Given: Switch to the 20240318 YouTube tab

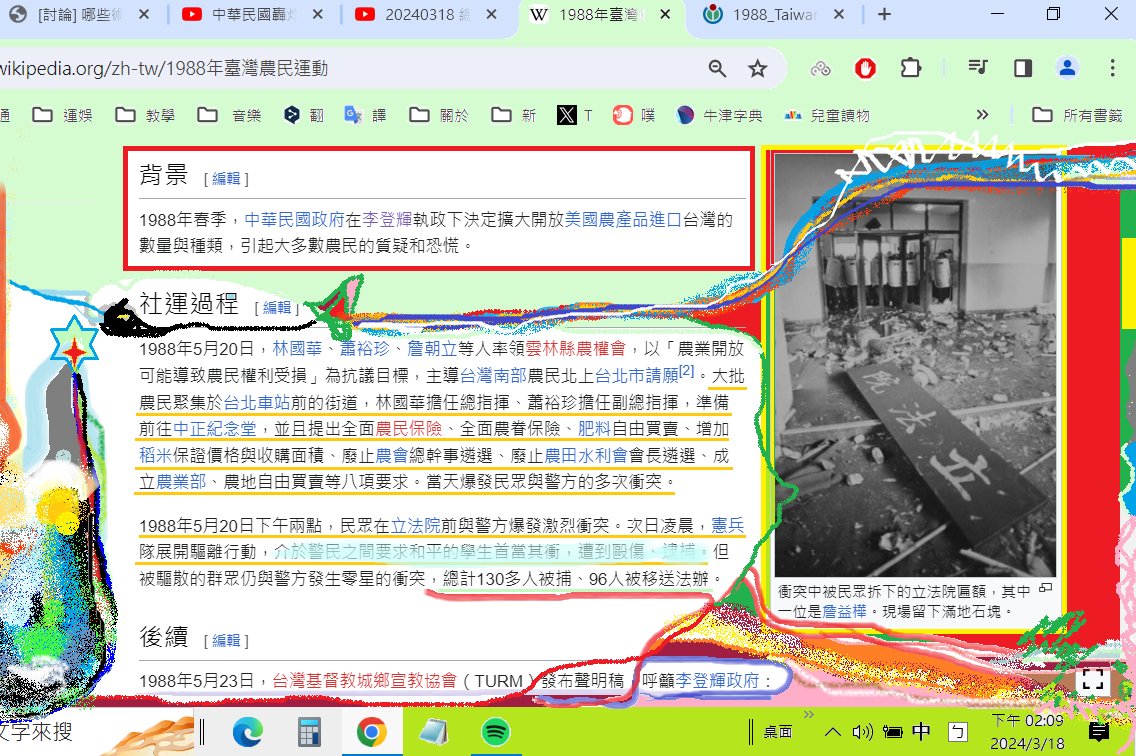Looking at the screenshot, I should [x=426, y=14].
